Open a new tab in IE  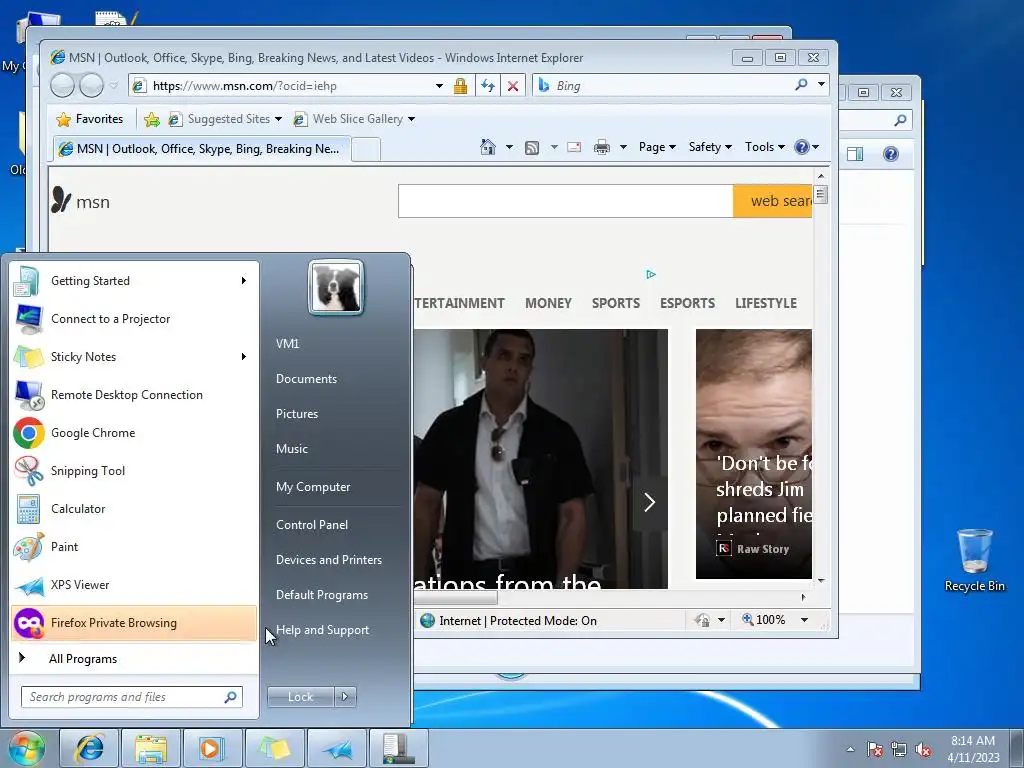click(366, 150)
